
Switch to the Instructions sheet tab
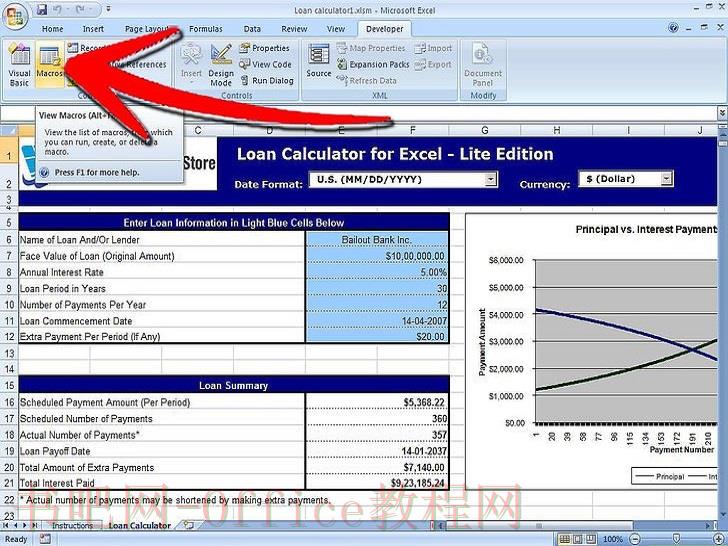click(x=72, y=526)
